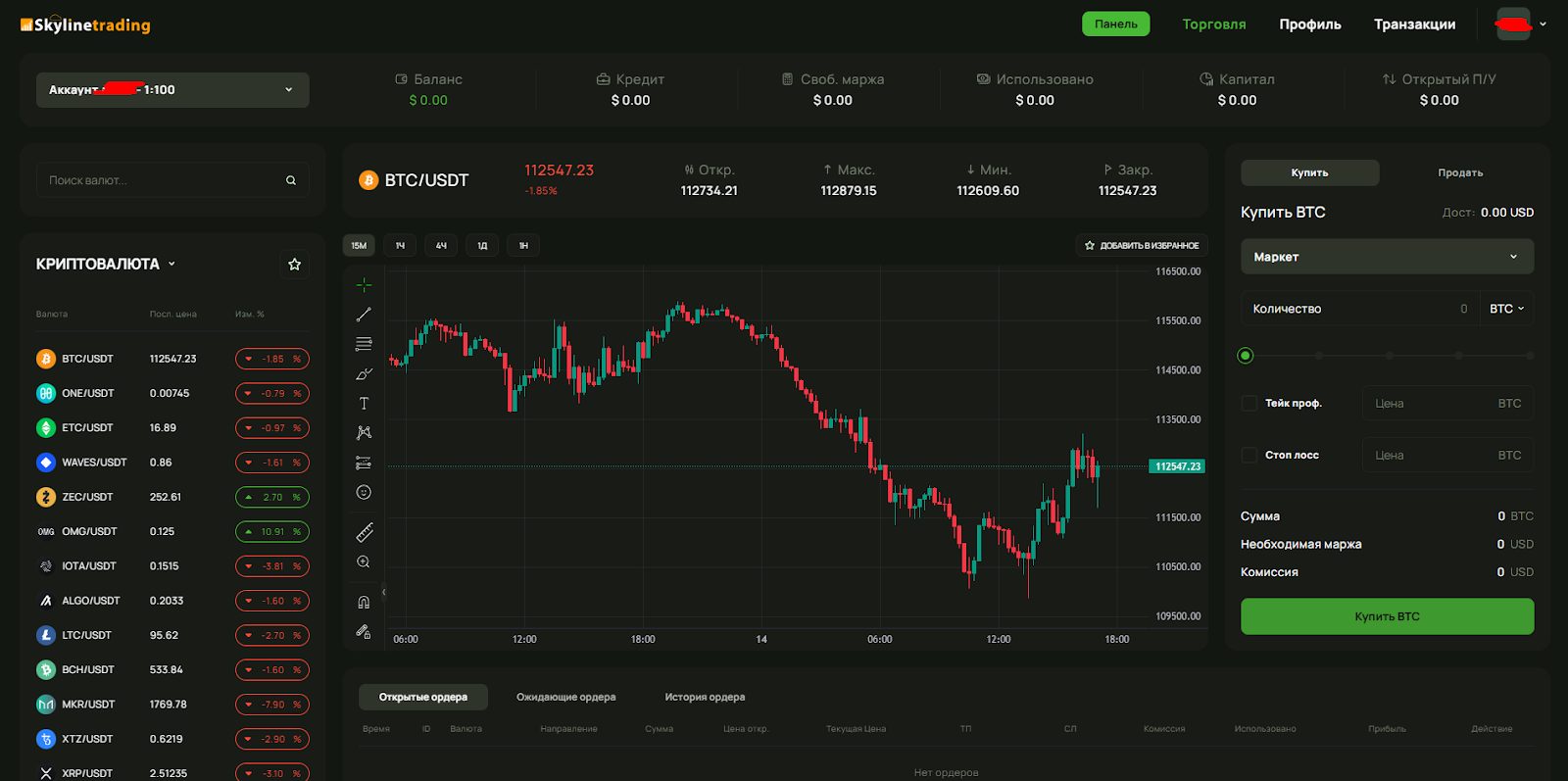1568x781 pixels.
Task: Open the chart patterns tool
Action: click(x=364, y=432)
